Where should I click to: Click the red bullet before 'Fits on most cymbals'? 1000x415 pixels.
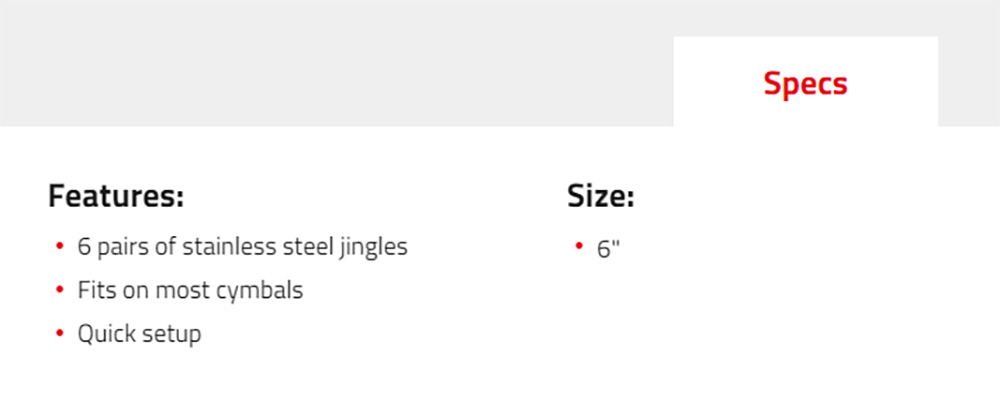click(60, 289)
